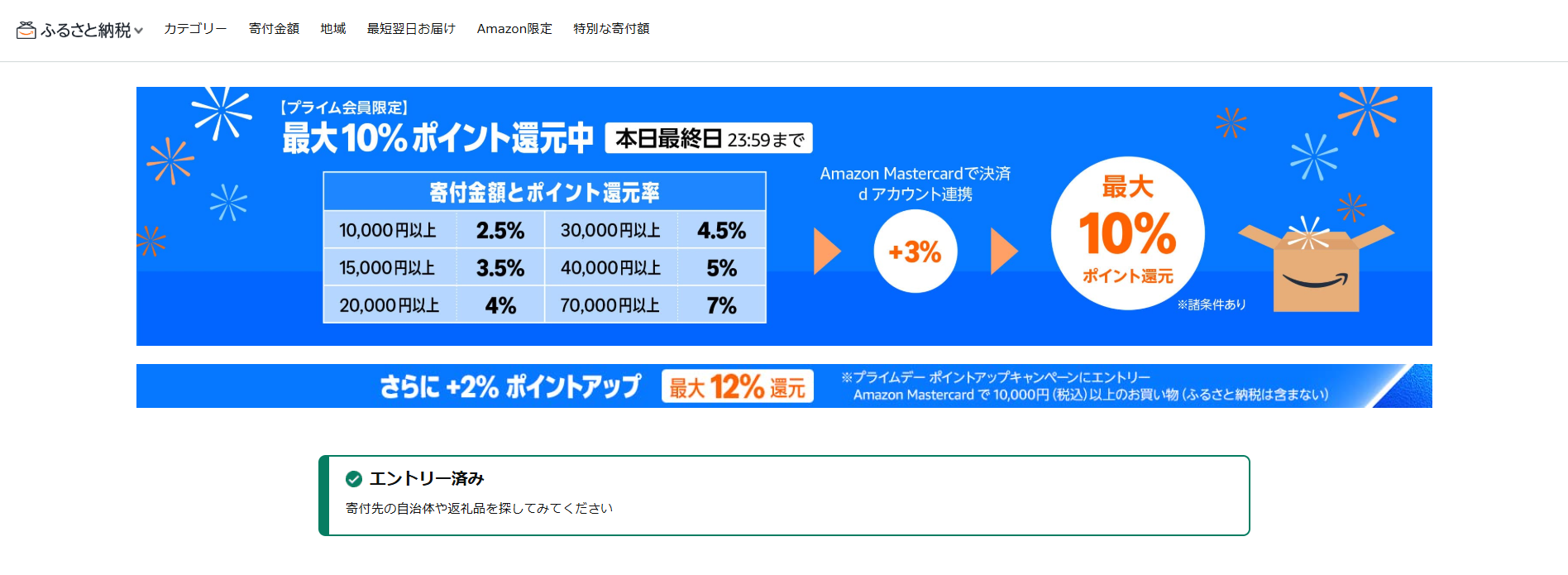Click the ふるさと納税 gift box logo icon
The width and height of the screenshot is (1568, 575).
[26, 31]
